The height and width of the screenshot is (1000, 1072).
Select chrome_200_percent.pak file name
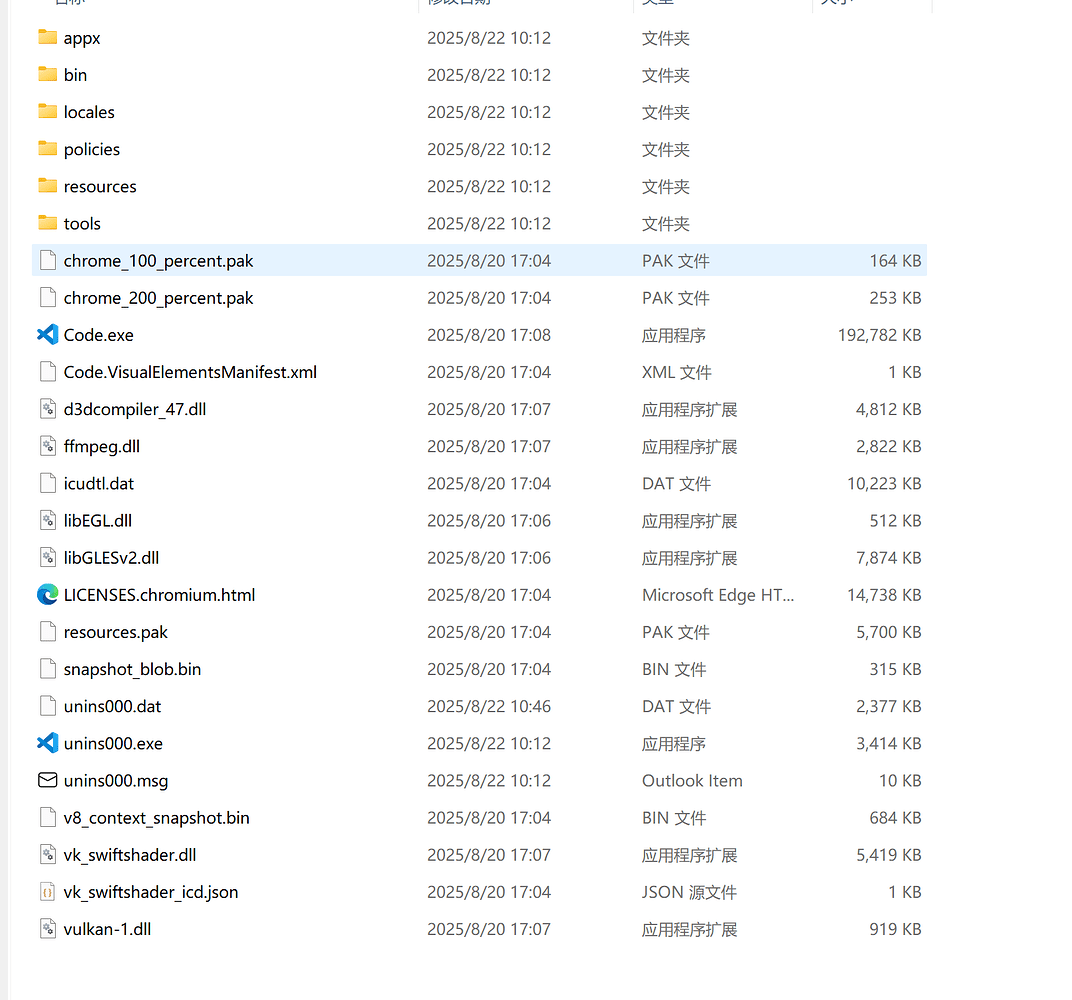[158, 298]
